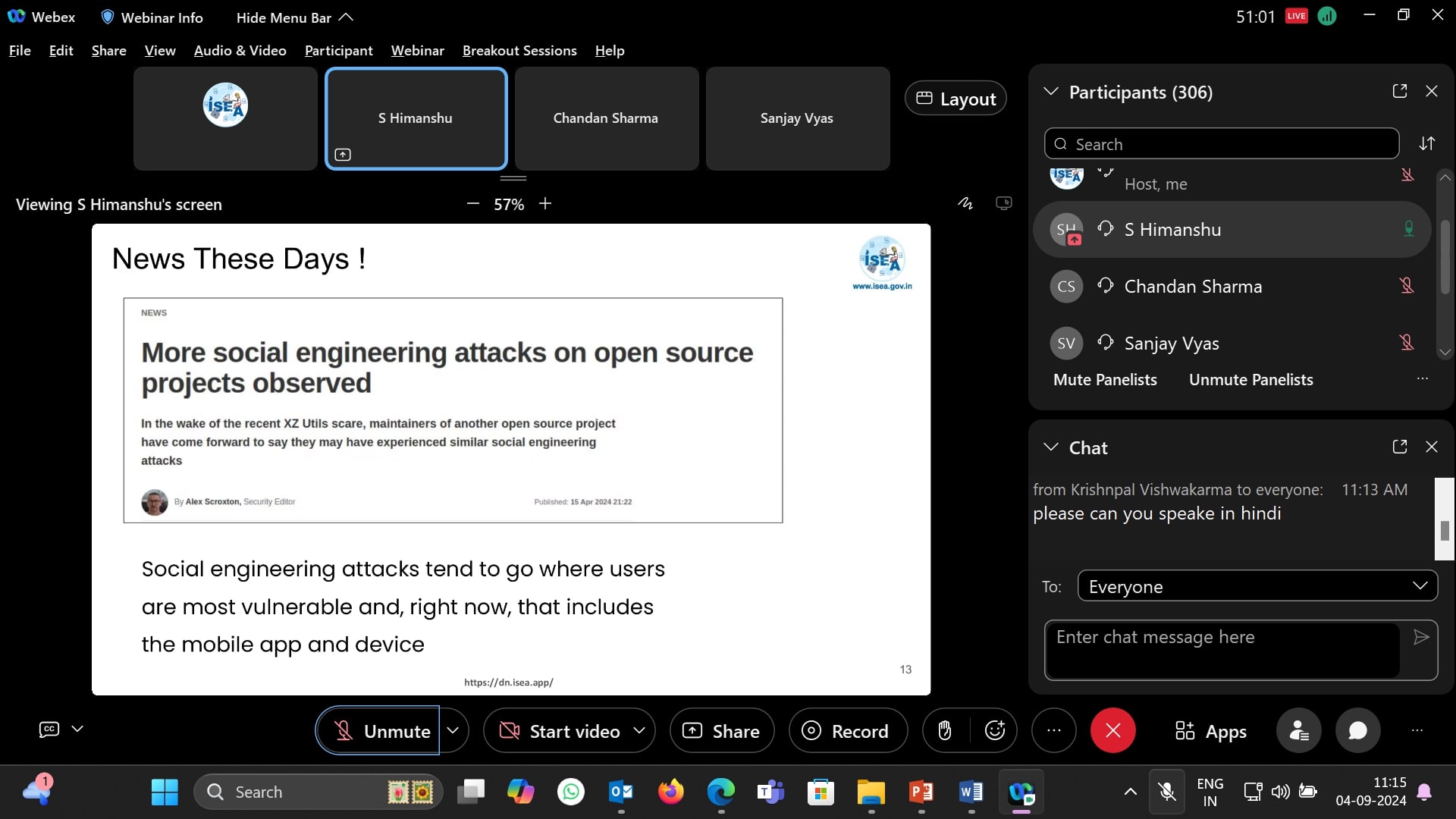Open the Unmute audio options arrow
The image size is (1456, 819).
click(x=453, y=730)
